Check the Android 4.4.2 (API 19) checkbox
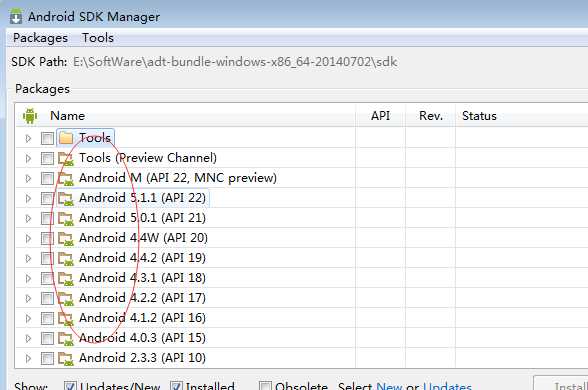Viewport: 588px width, 390px height. (x=47, y=258)
